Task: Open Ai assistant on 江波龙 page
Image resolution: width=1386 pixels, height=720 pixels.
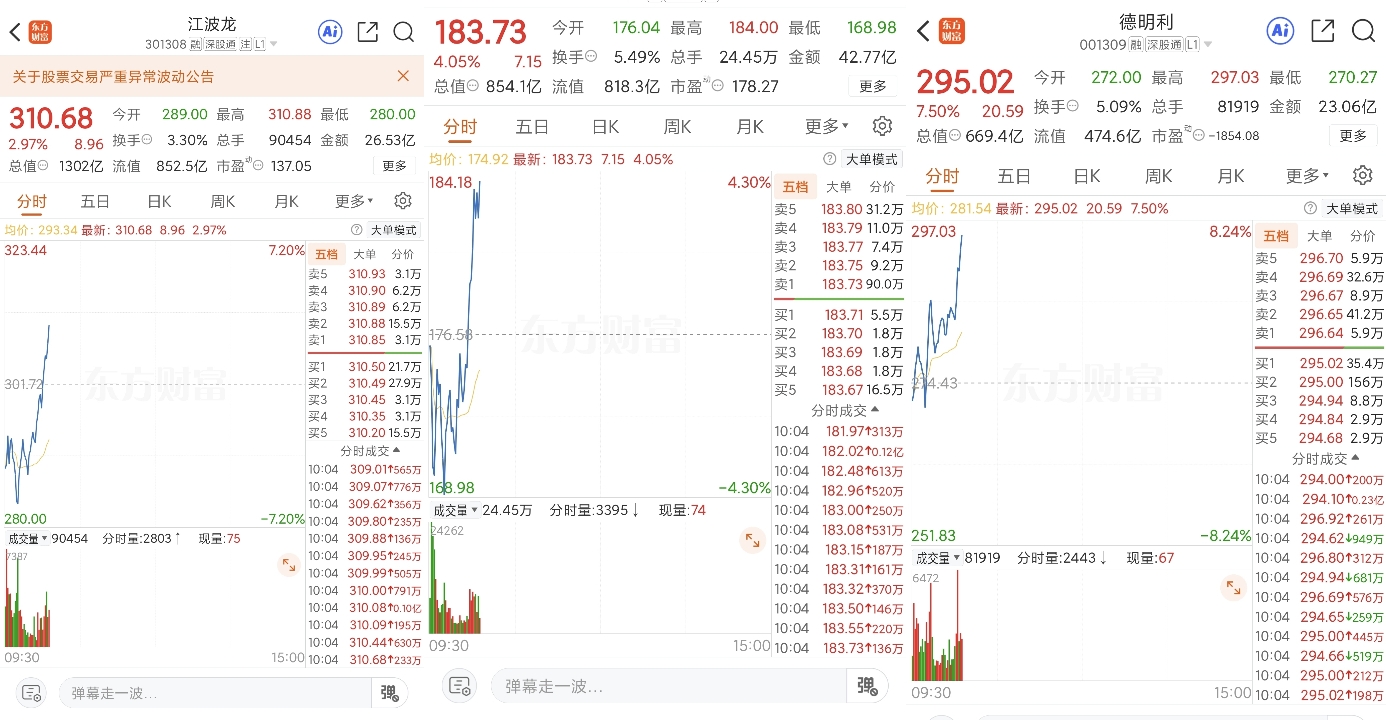Action: click(x=330, y=32)
